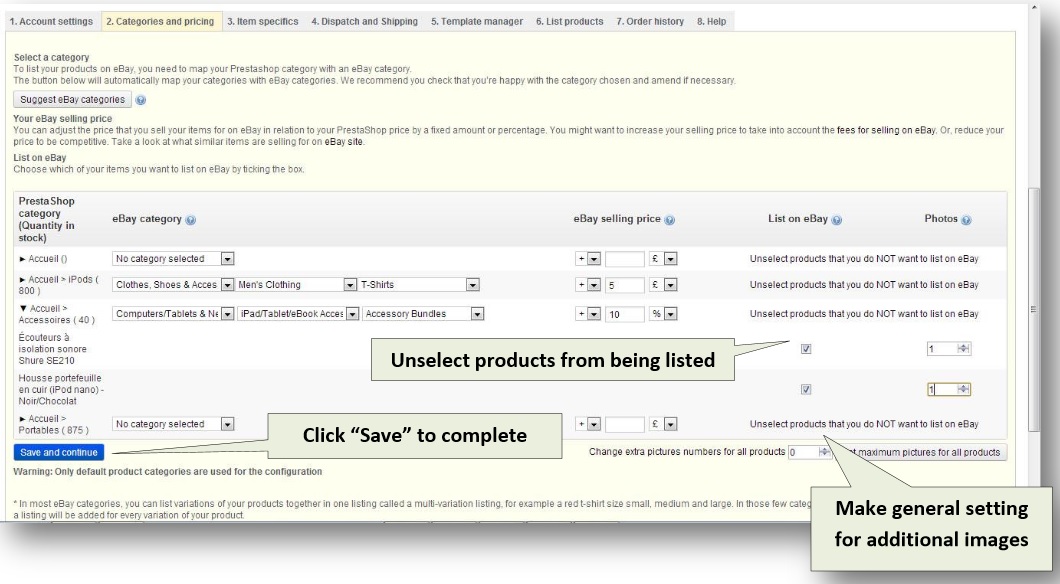Screen dimensions: 1060x584
Task: Go to the Dispatch and Shipping tab
Action: click(364, 22)
